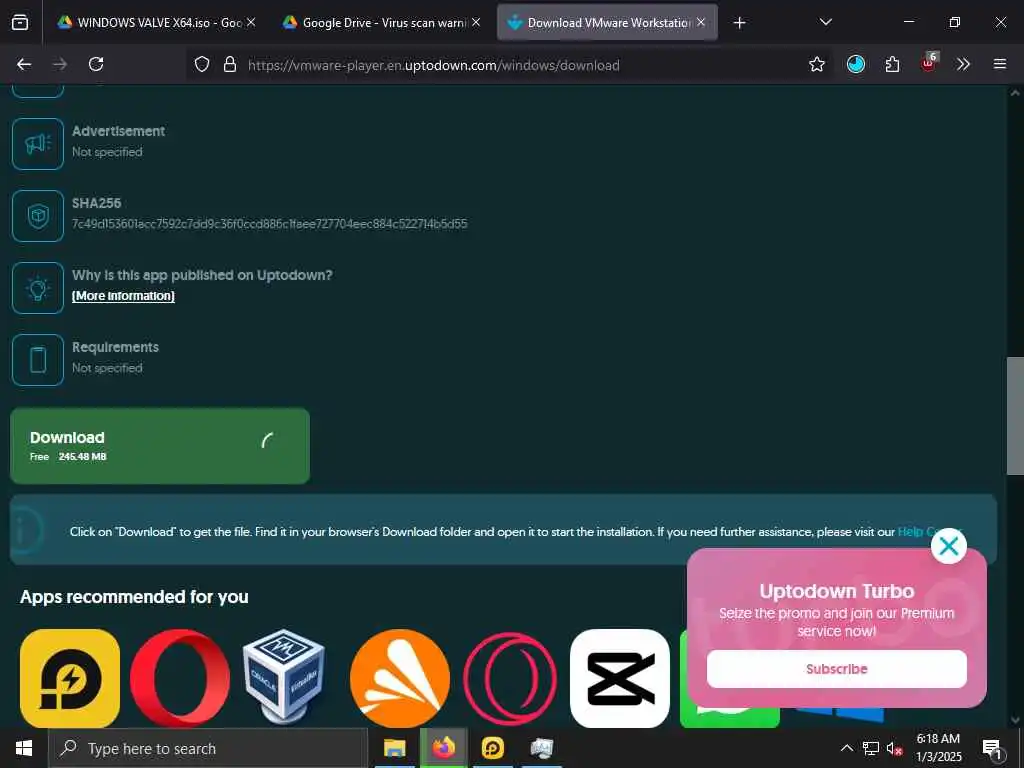The height and width of the screenshot is (768, 1024).
Task: Bookmark this page with the star
Action: pos(816,64)
